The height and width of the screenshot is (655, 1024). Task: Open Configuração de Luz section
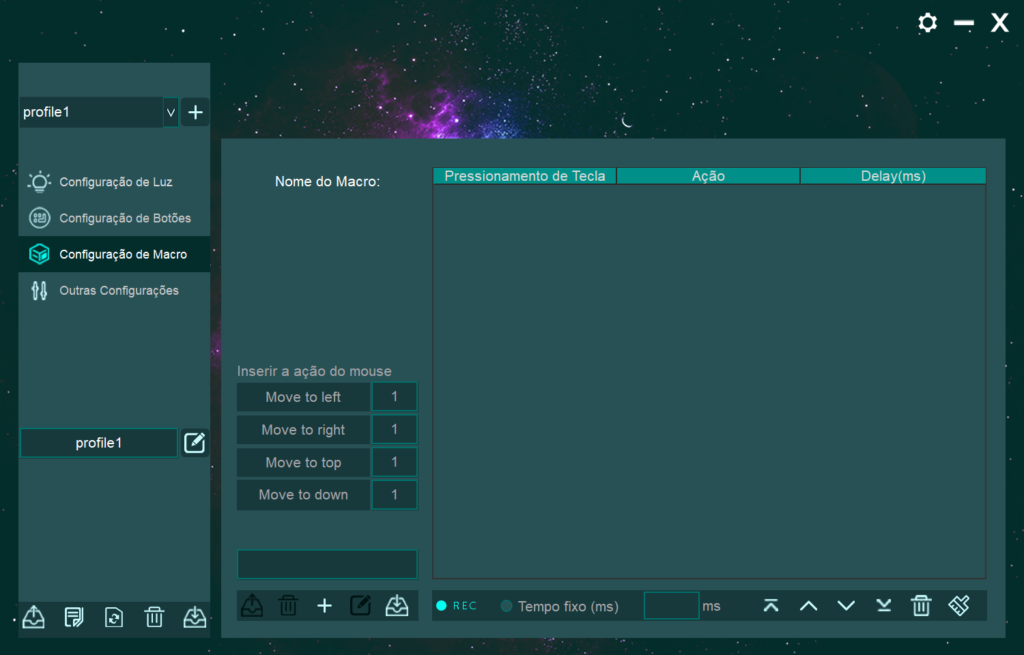115,182
